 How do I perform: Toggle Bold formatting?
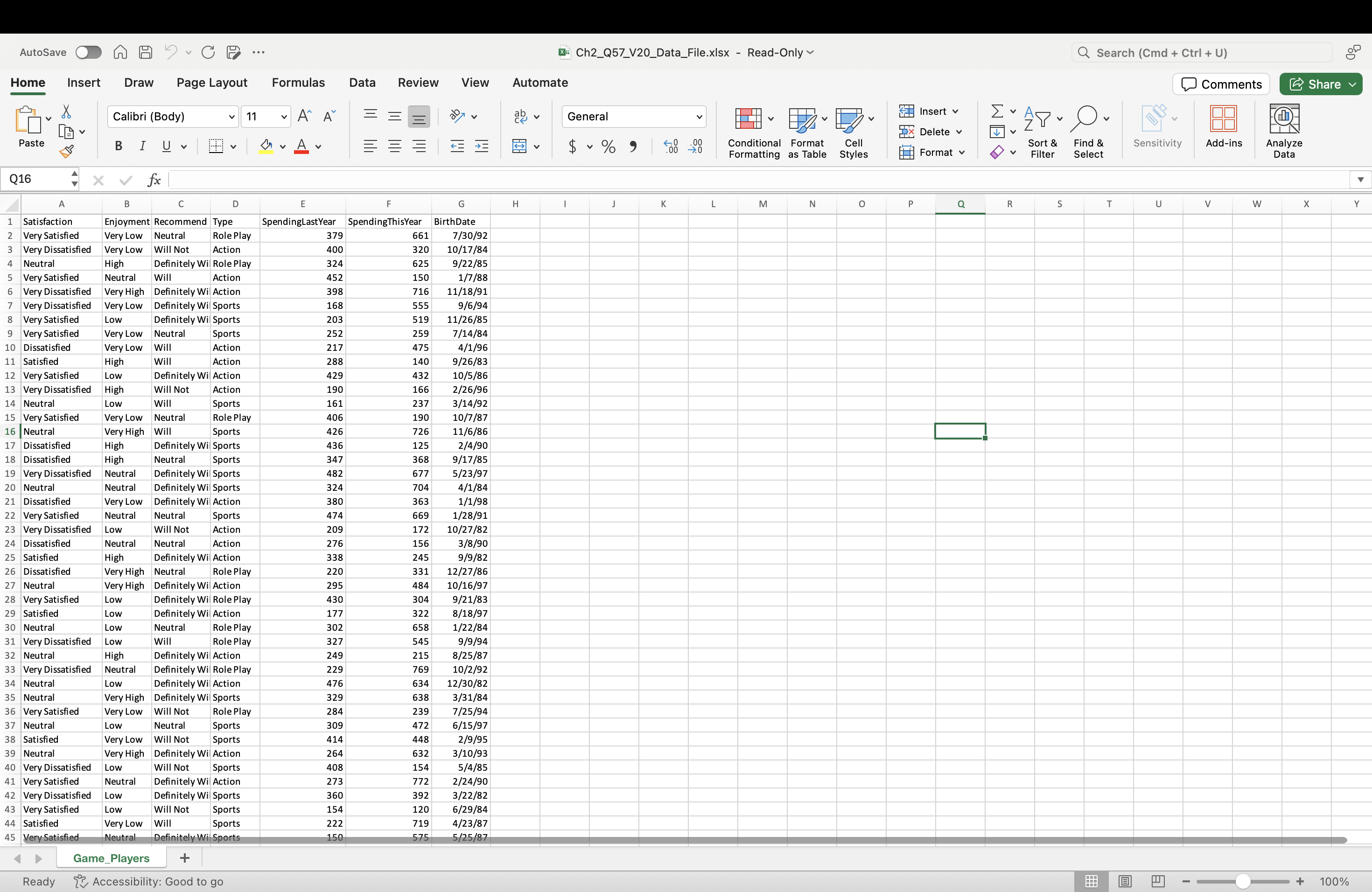click(x=118, y=146)
